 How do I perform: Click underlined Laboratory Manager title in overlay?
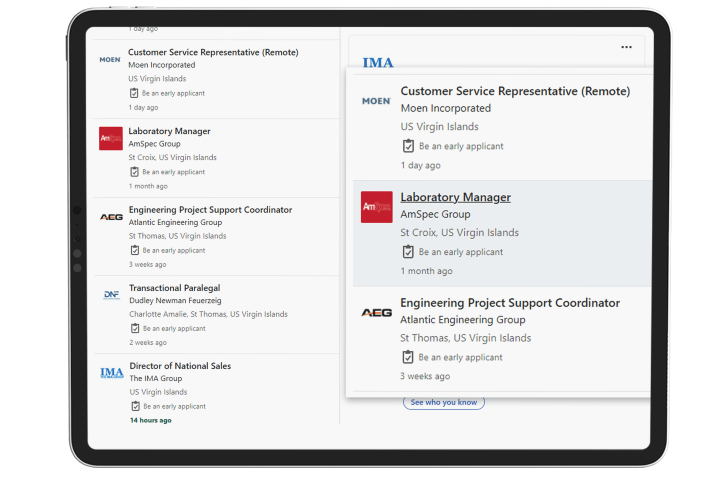pos(455,197)
